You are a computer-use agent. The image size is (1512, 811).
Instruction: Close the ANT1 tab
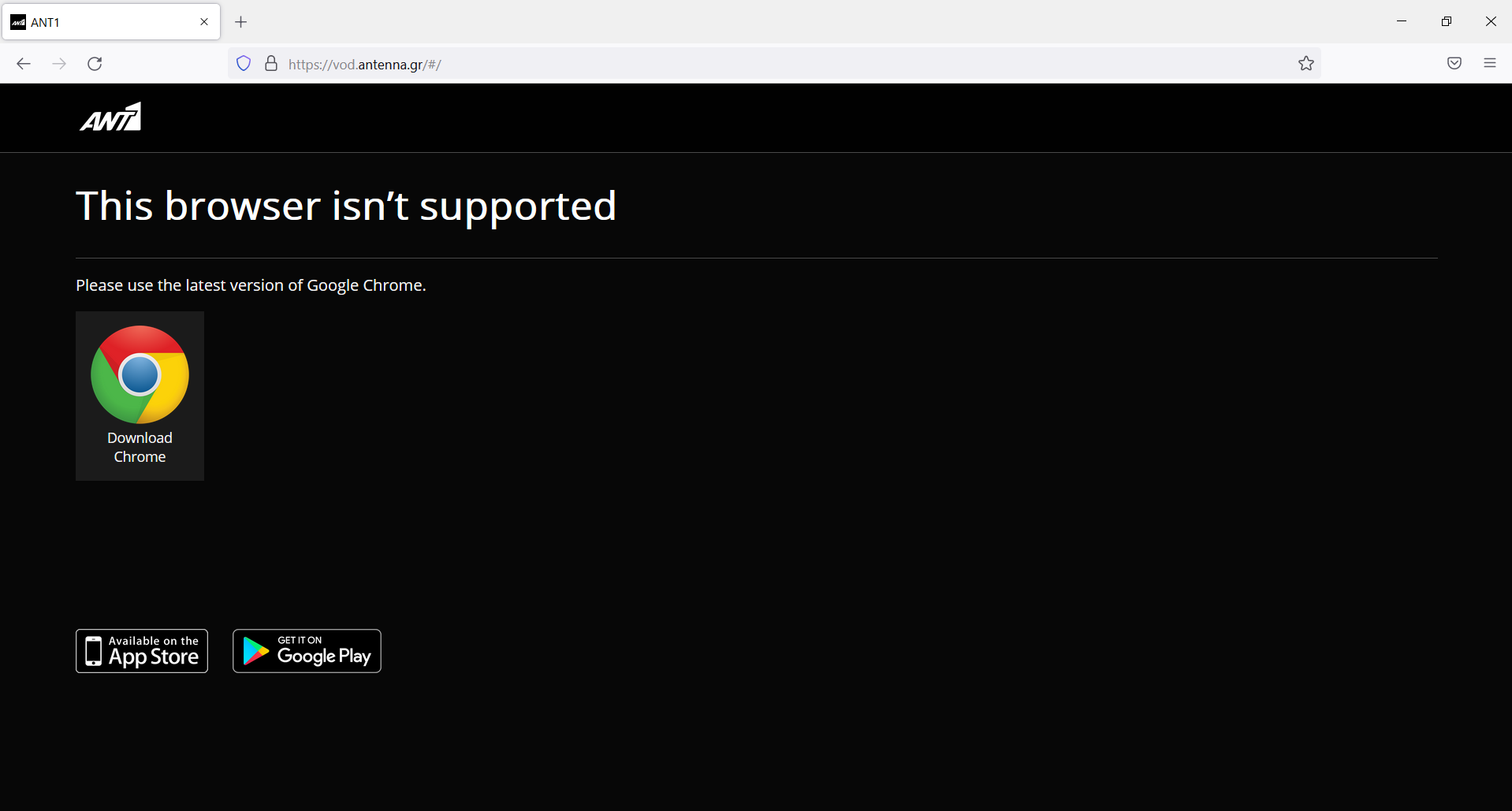click(x=203, y=21)
